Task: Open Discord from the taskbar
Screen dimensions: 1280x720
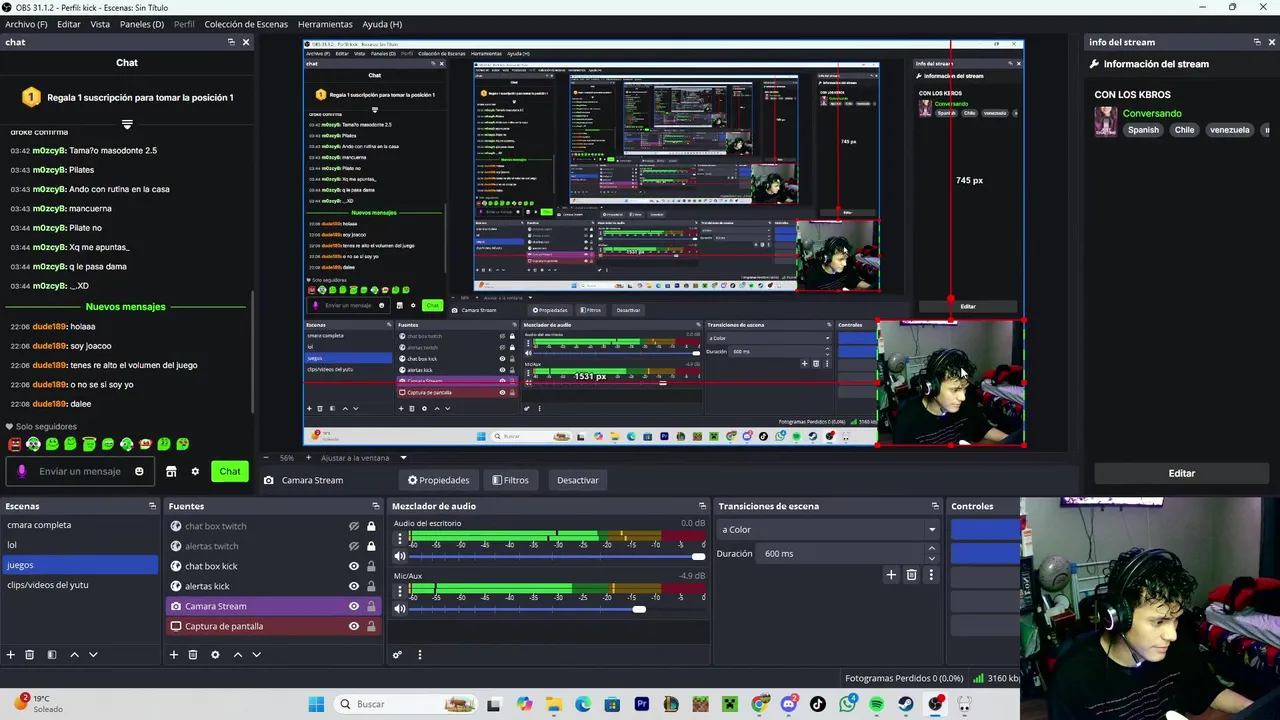Action: click(790, 704)
